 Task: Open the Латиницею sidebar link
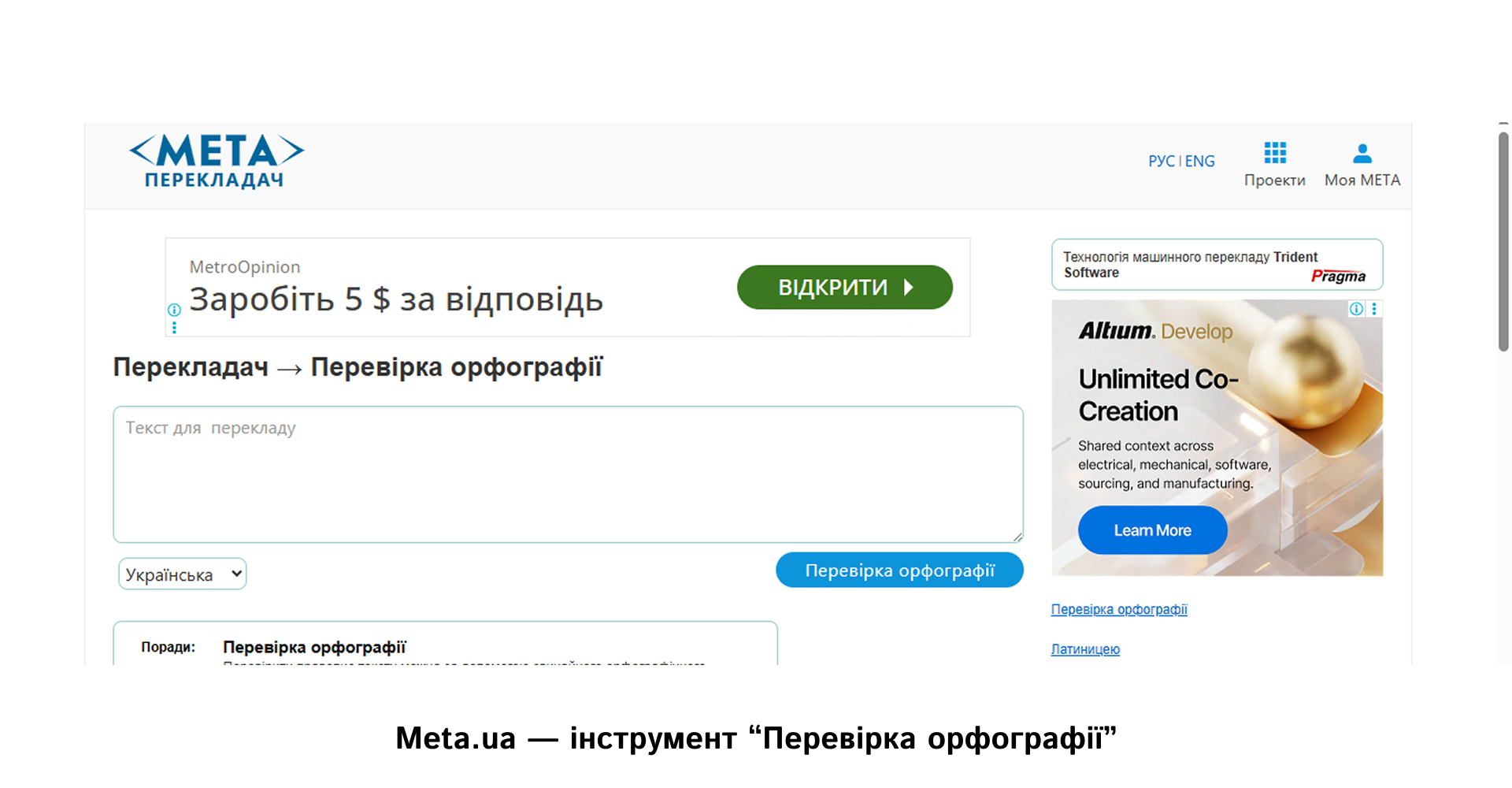[x=1084, y=649]
